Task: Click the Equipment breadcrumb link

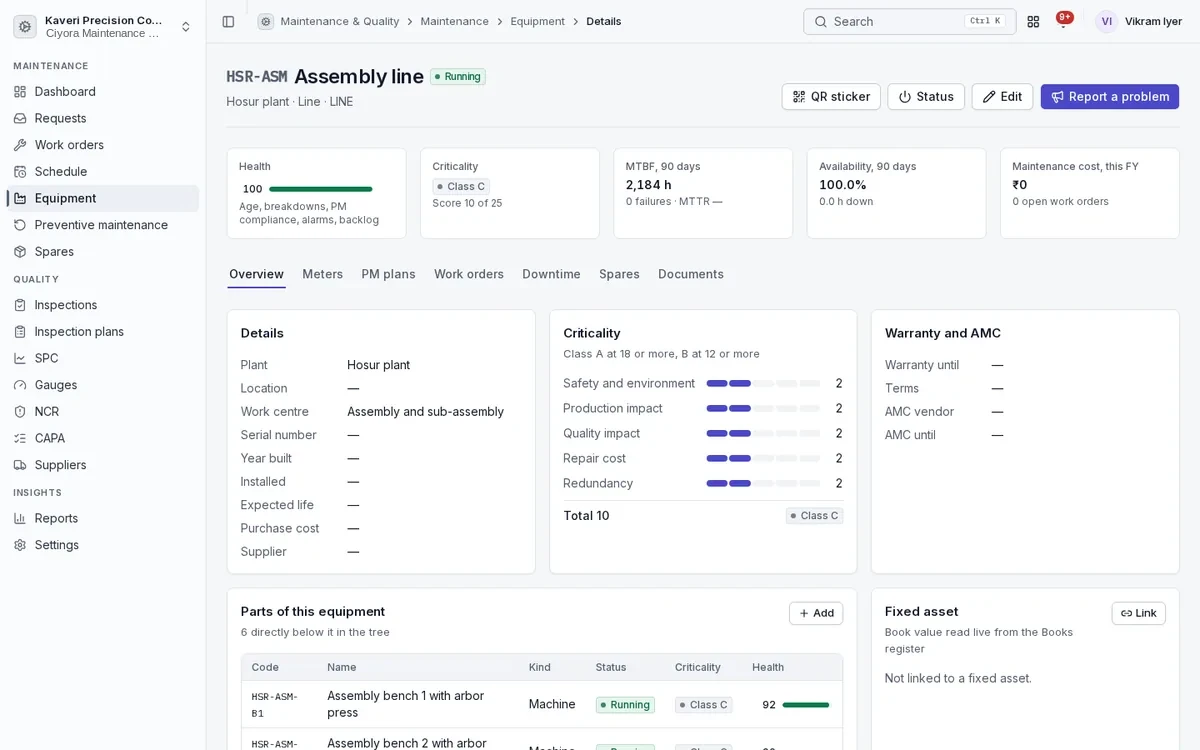Action: click(x=538, y=21)
